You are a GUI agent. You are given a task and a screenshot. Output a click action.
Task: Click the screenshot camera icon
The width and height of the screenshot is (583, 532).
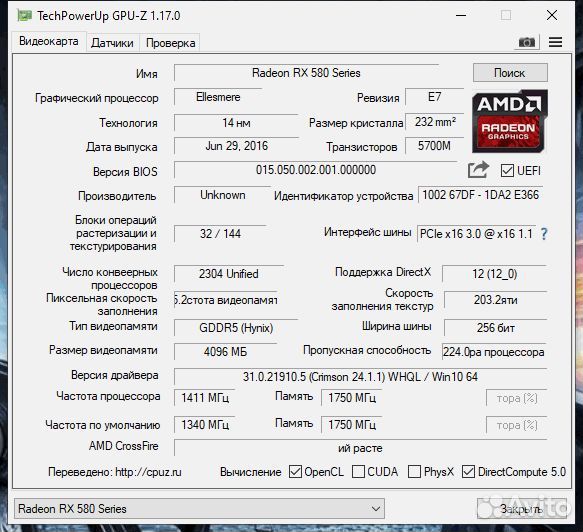tap(527, 42)
